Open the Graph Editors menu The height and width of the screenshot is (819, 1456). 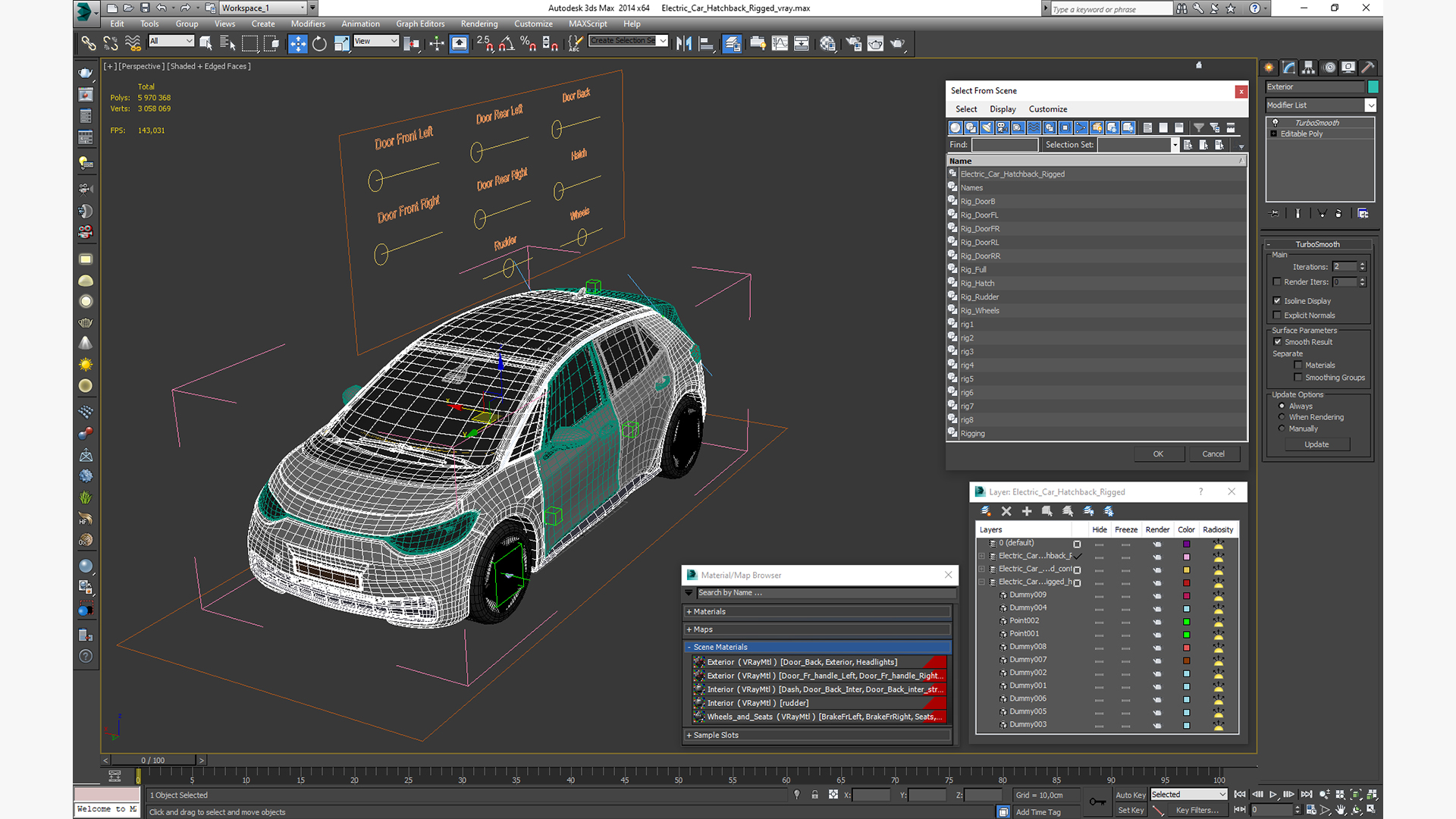pyautogui.click(x=421, y=24)
